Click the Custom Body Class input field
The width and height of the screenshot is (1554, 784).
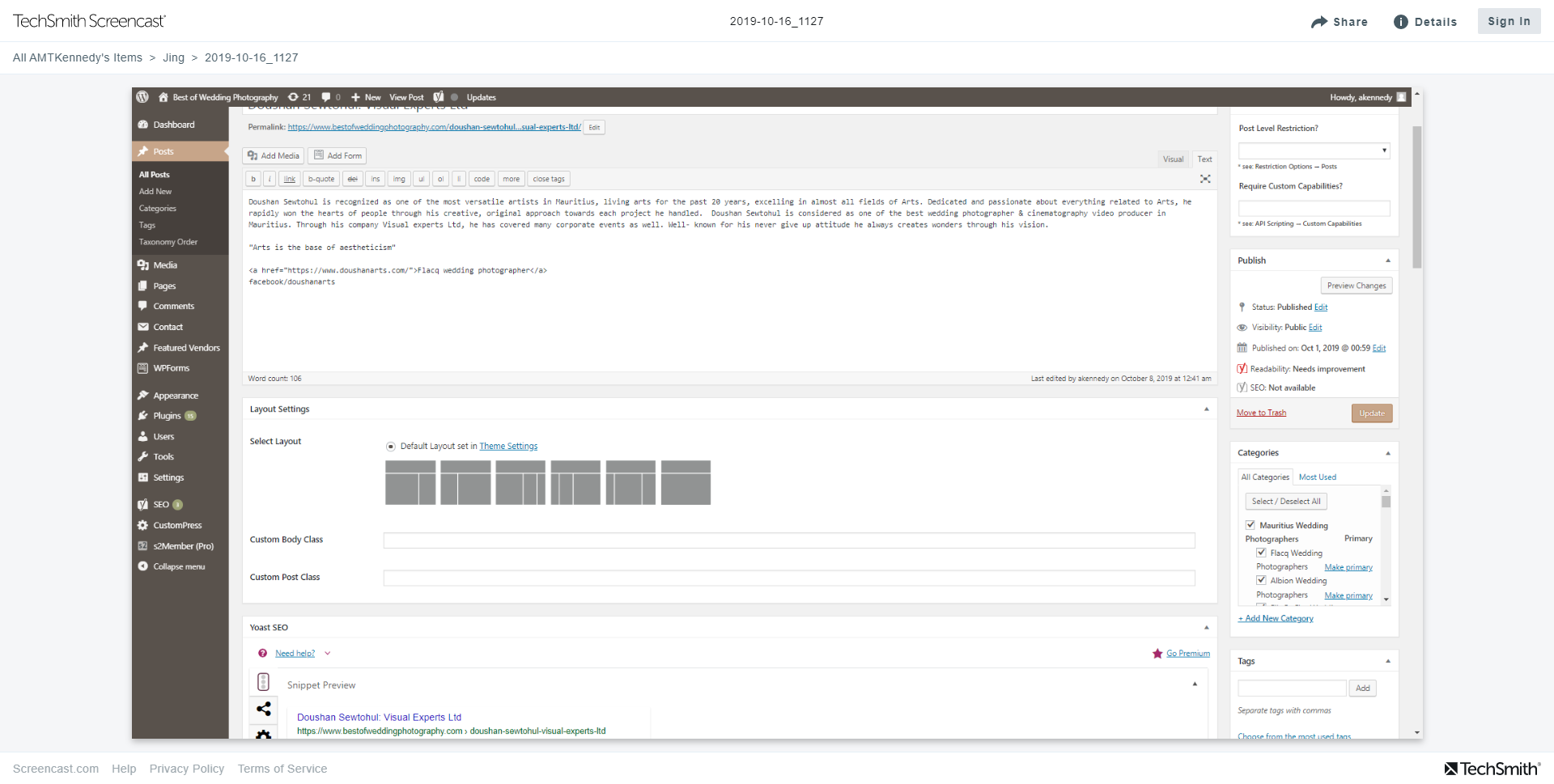789,540
